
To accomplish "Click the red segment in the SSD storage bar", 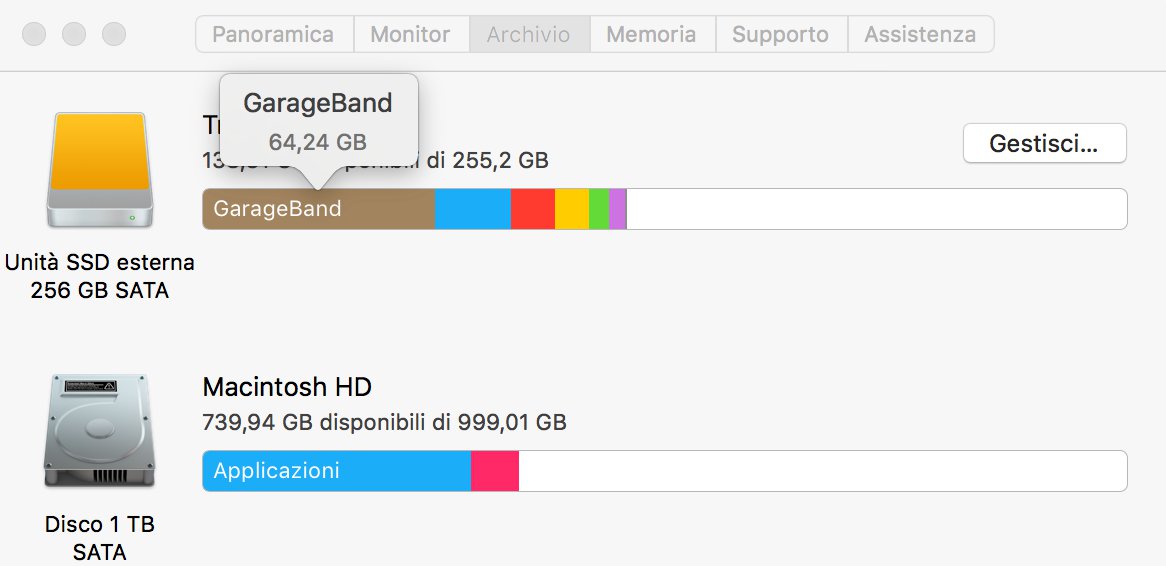I will [532, 209].
